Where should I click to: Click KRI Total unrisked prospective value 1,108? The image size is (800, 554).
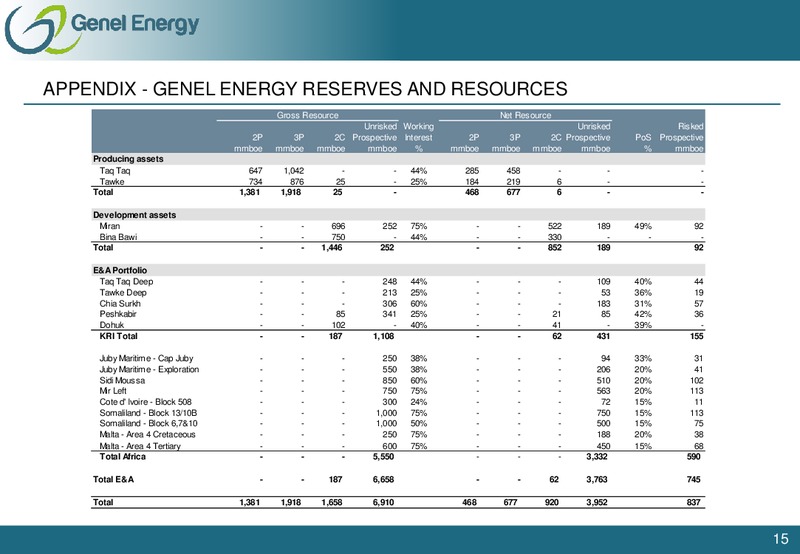click(383, 336)
